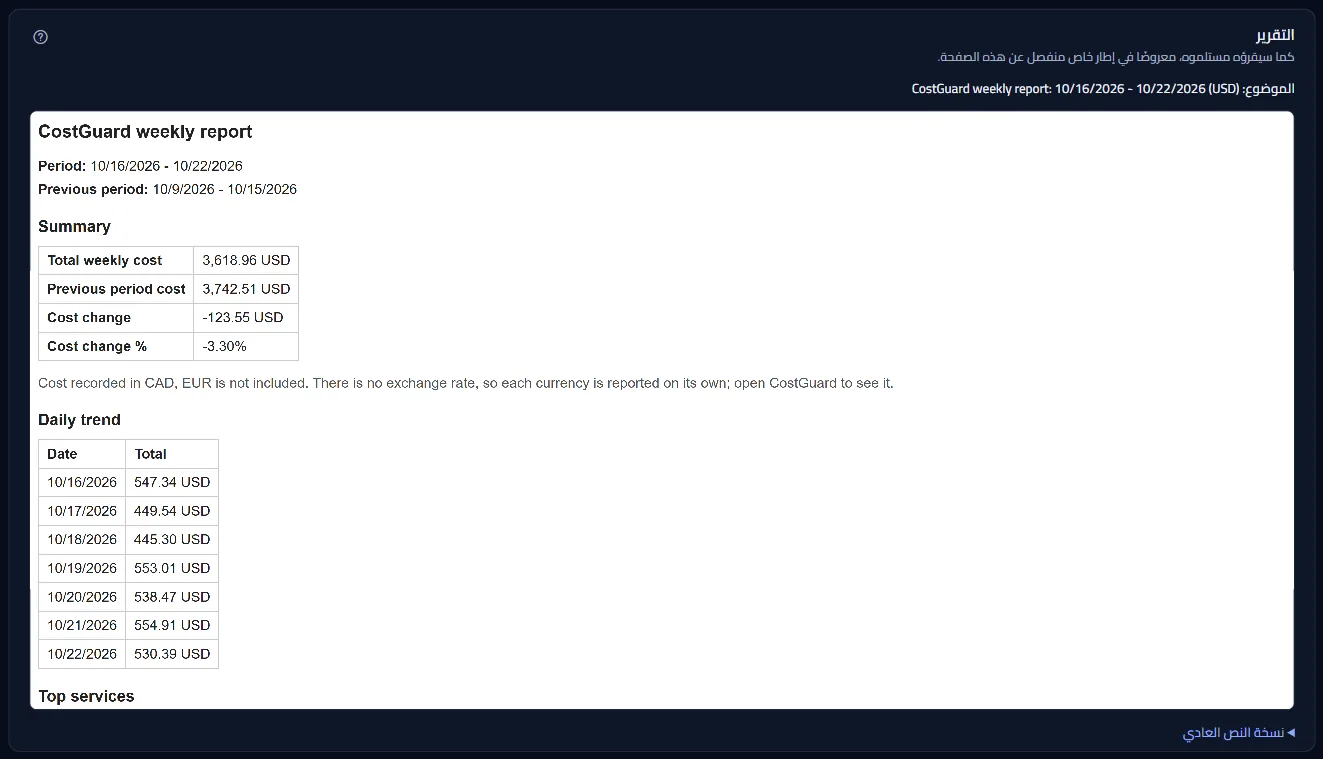Click the Daily trend heading
The width and height of the screenshot is (1323, 759).
(79, 420)
